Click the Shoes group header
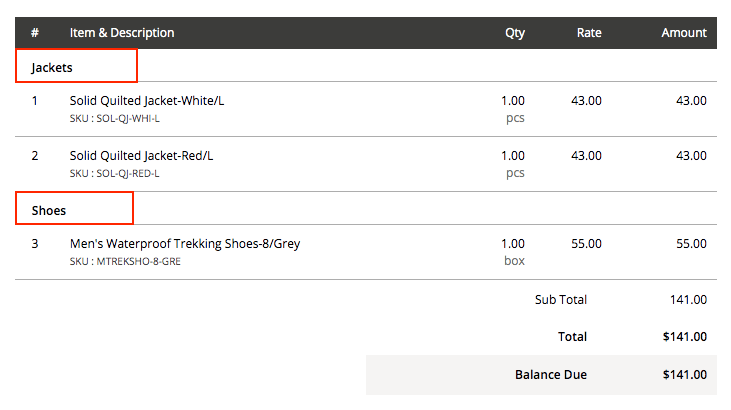 pos(49,210)
